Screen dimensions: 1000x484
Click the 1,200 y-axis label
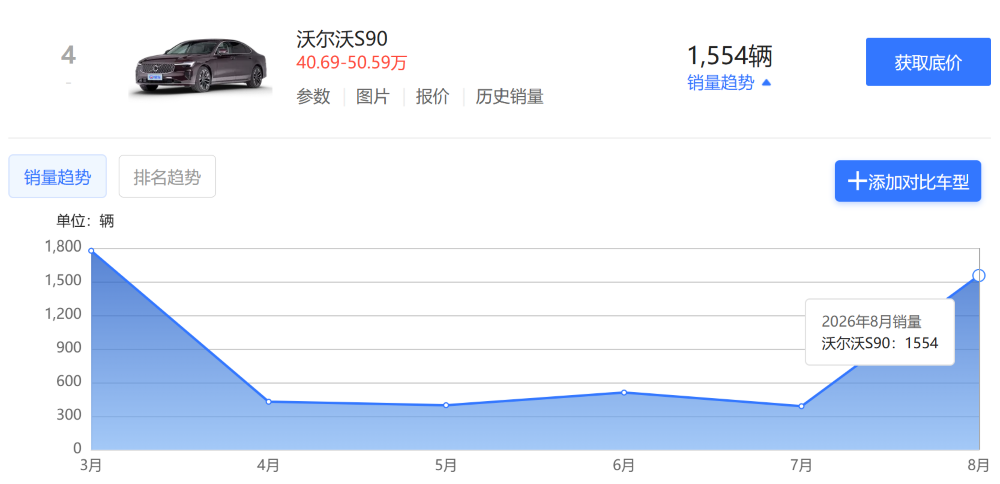click(64, 314)
